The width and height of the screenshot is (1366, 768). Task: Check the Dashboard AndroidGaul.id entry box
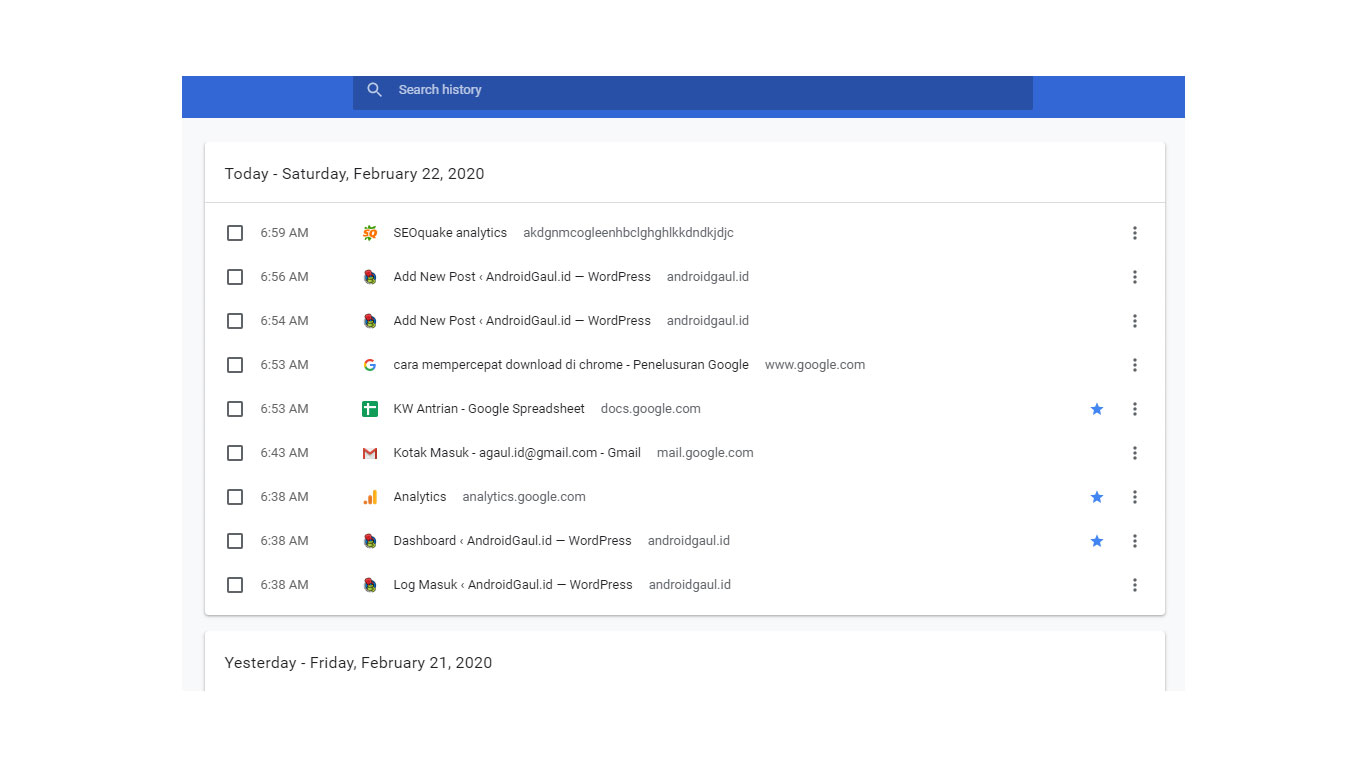pos(235,541)
